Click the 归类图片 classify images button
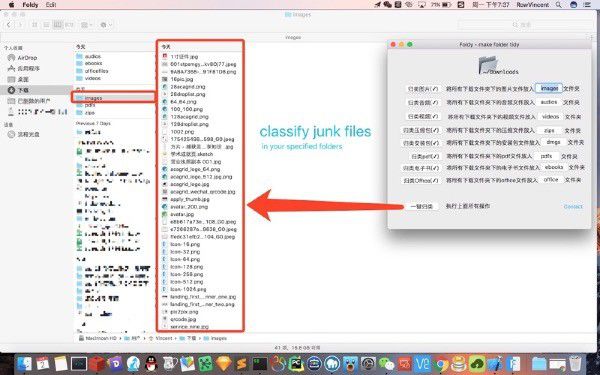 [x=422, y=89]
